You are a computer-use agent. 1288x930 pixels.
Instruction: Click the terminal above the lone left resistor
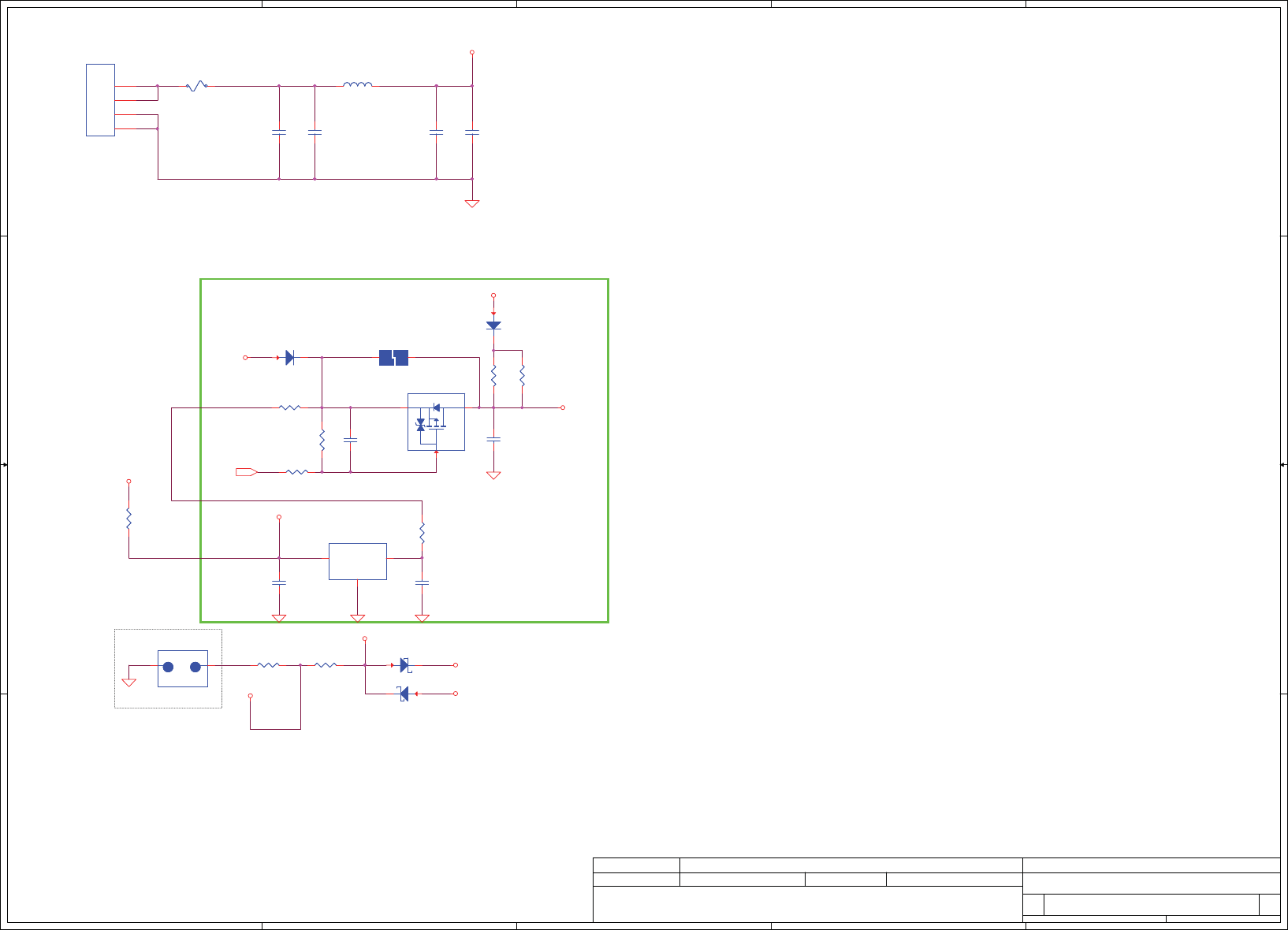click(128, 481)
